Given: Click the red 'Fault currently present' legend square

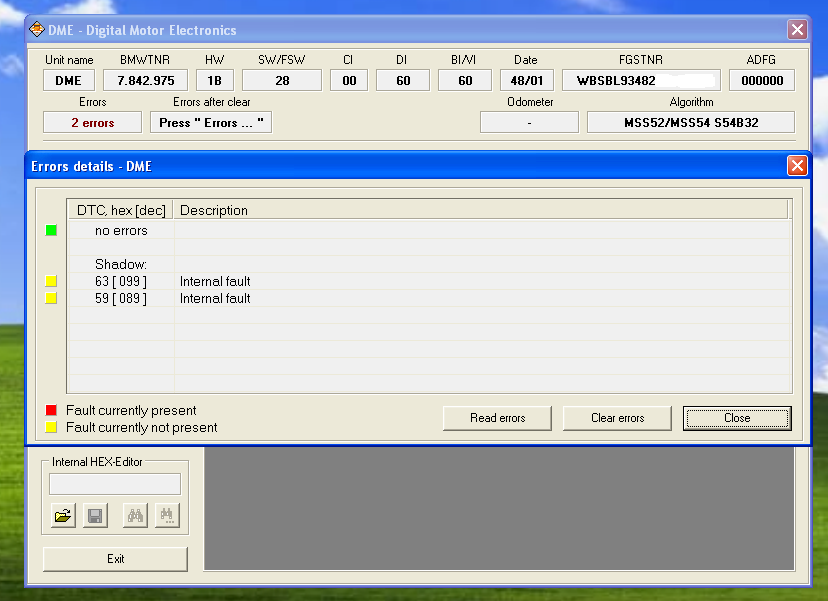Looking at the screenshot, I should (51, 410).
